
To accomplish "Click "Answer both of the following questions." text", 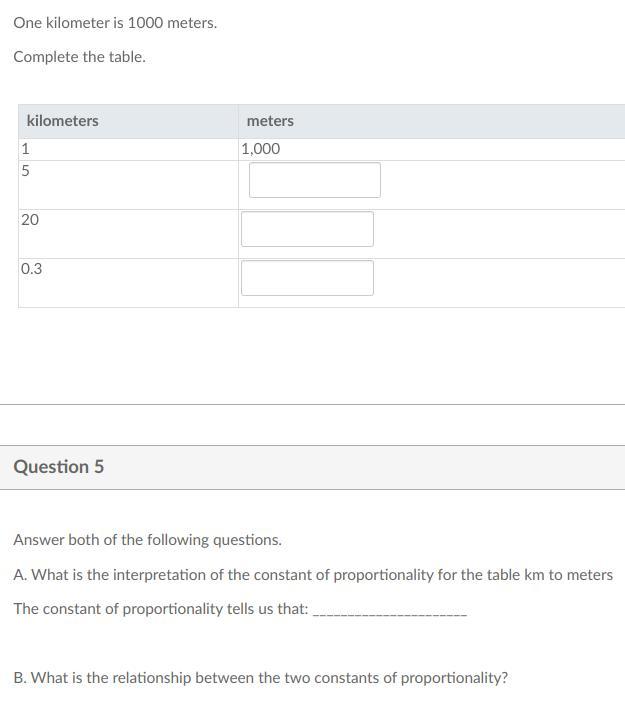I will pos(148,540).
